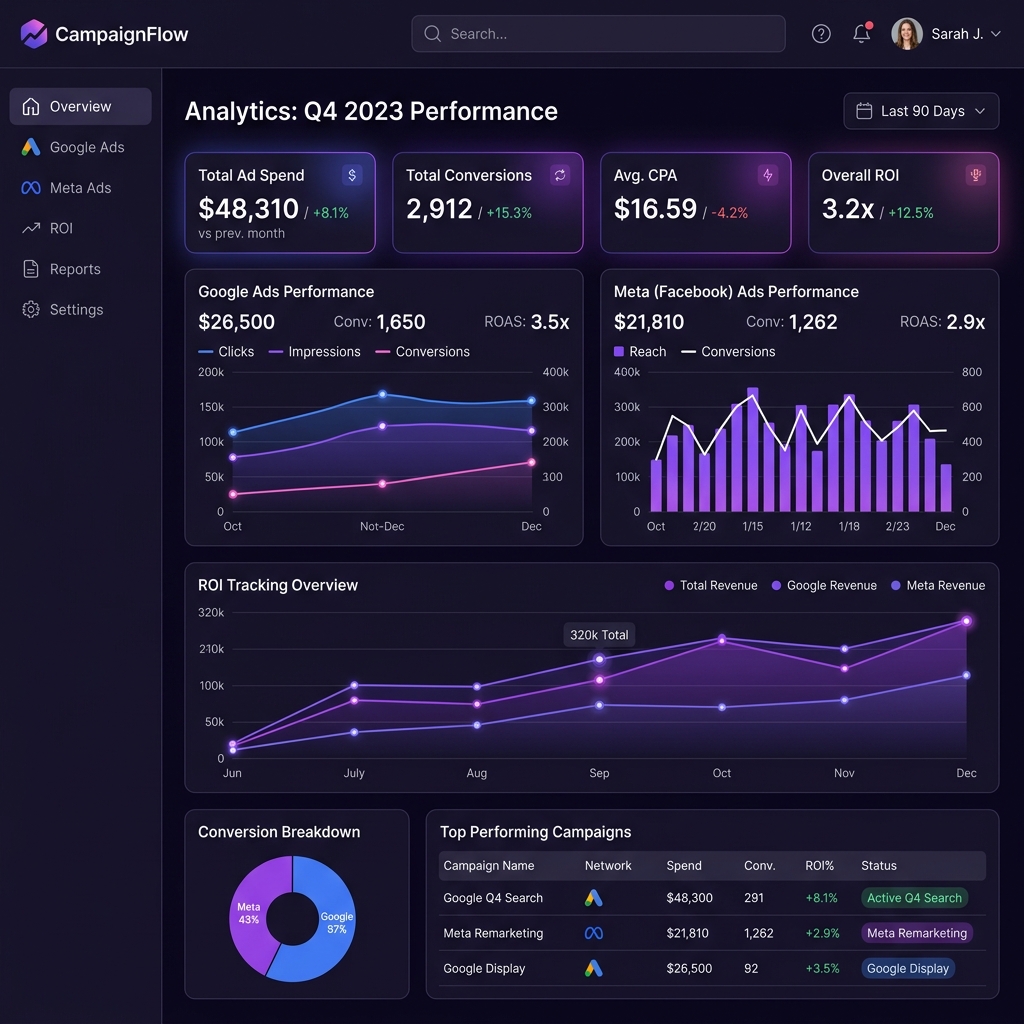Click the Overview home icon
Viewport: 1024px width, 1024px height.
[x=31, y=106]
